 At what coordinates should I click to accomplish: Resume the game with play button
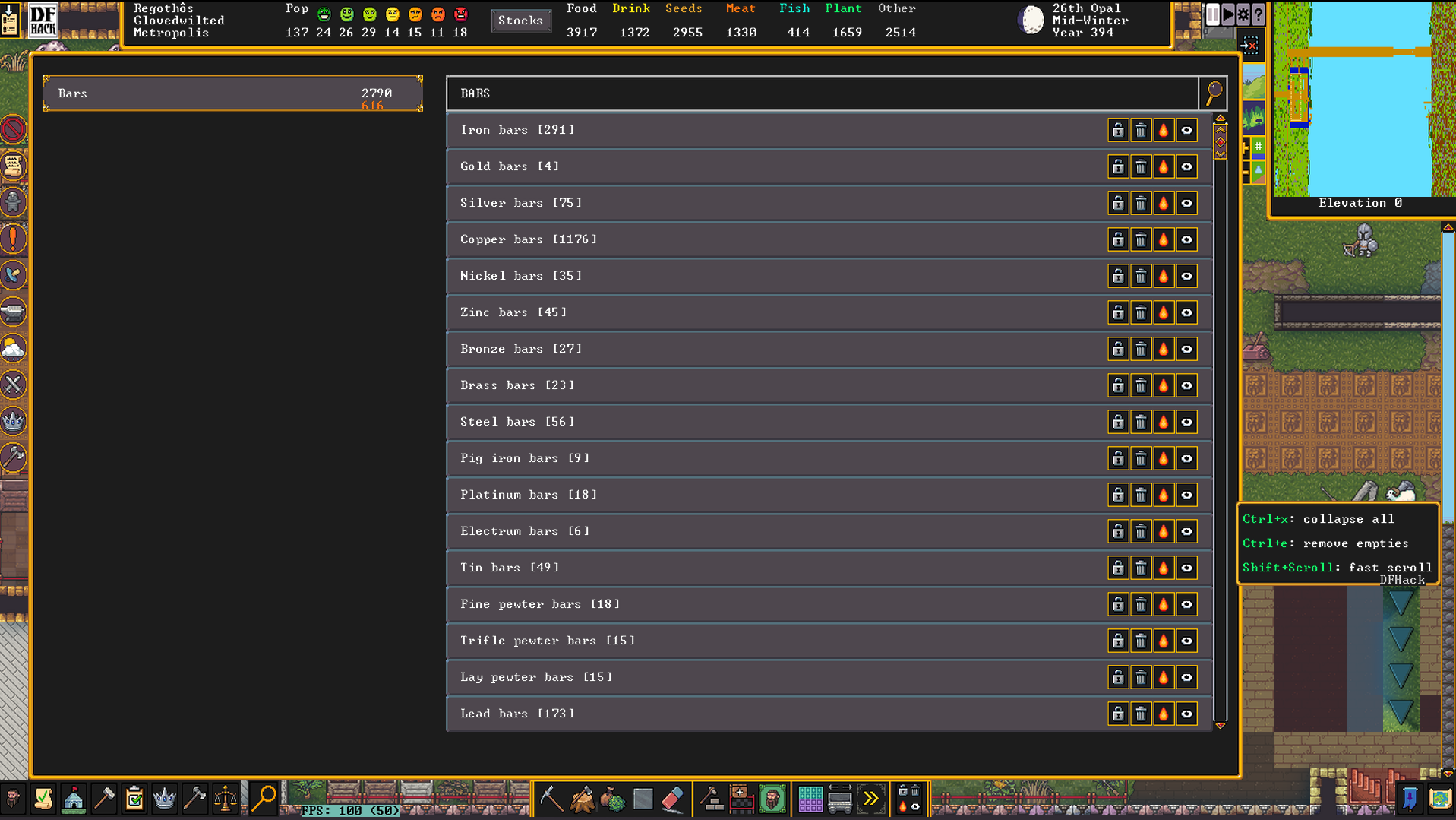coord(1228,14)
